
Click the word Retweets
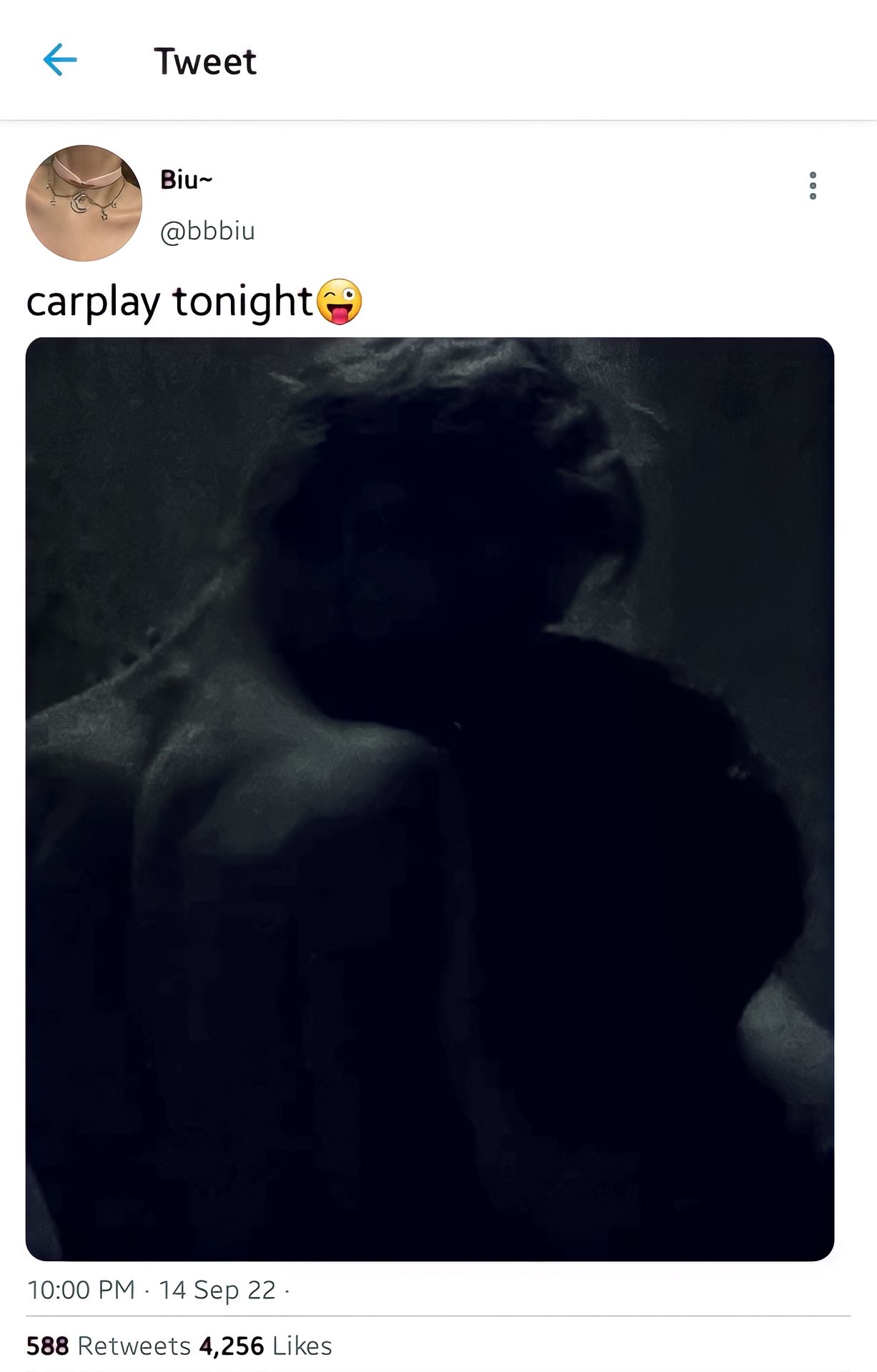[x=134, y=1346]
